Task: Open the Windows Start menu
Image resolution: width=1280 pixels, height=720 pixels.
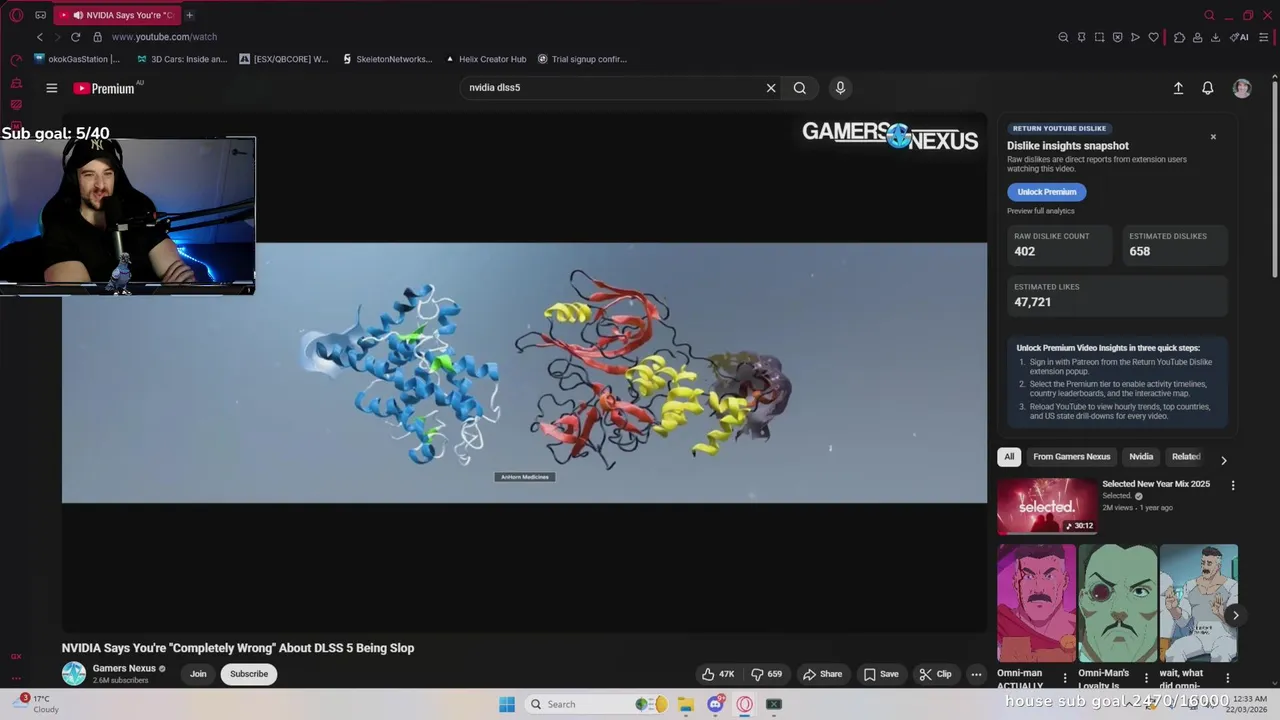Action: click(507, 704)
